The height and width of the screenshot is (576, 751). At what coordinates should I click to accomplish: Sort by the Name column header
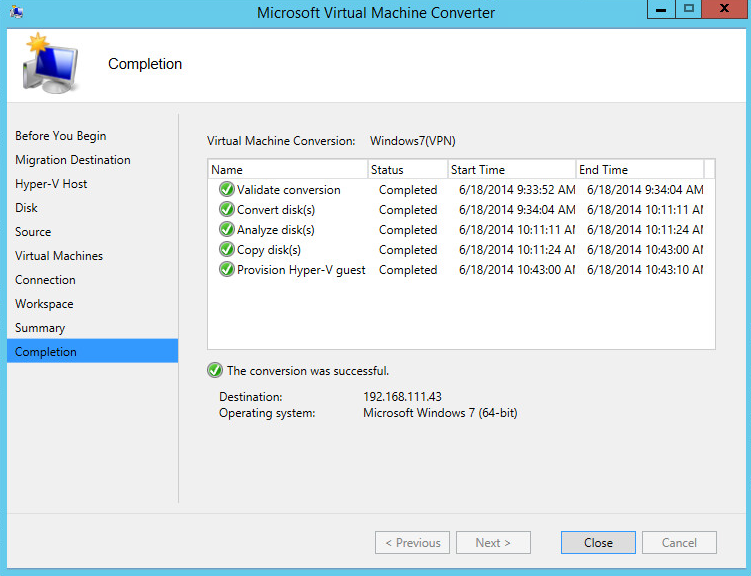coord(288,169)
